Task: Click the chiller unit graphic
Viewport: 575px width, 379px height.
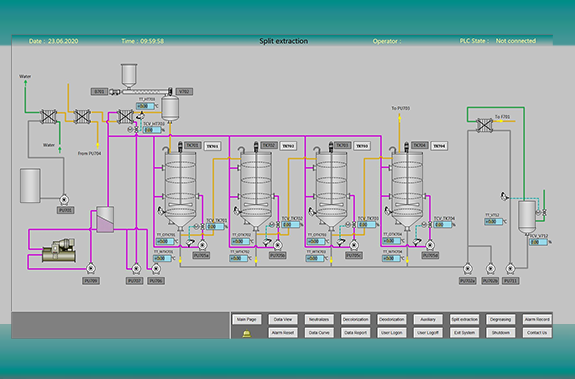Action: [x=59, y=250]
